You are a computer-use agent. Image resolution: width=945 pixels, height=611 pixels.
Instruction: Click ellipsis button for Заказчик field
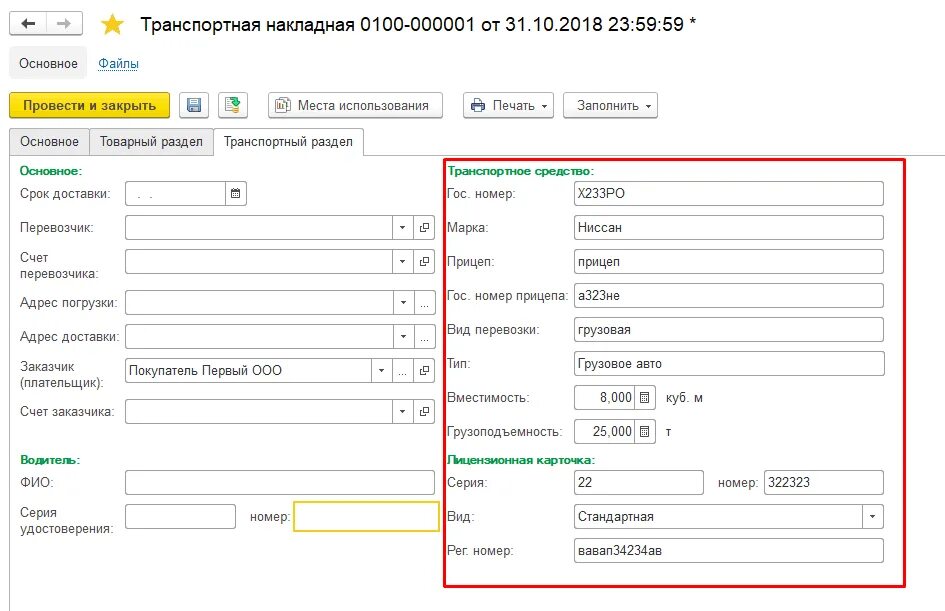pyautogui.click(x=403, y=371)
